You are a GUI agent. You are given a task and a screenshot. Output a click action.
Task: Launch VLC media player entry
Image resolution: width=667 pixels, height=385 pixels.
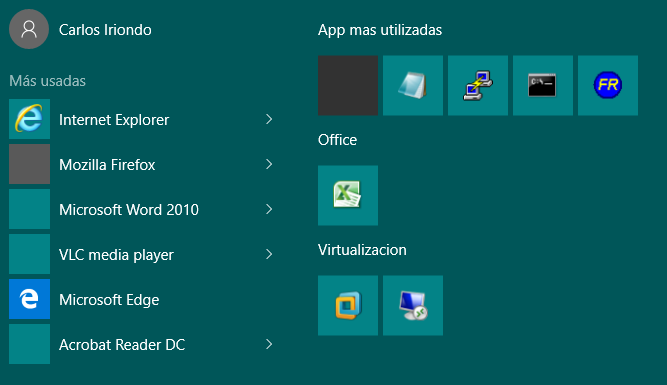tap(143, 254)
